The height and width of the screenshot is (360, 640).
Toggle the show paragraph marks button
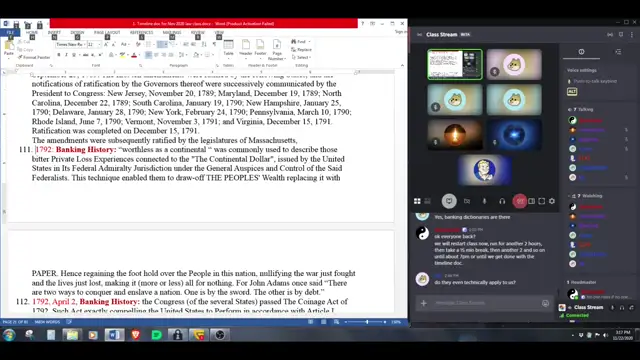pyautogui.click(x=215, y=44)
